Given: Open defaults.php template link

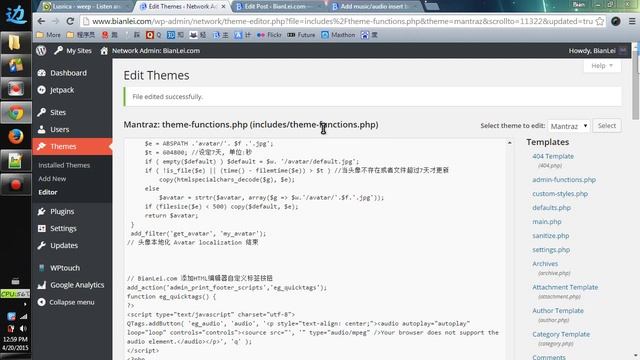Looking at the screenshot, I should tap(551, 207).
